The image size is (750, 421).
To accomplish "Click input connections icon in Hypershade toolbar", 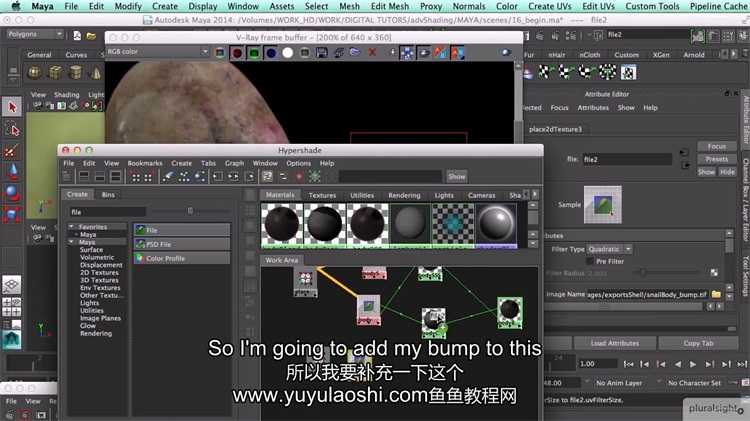I will (218, 177).
